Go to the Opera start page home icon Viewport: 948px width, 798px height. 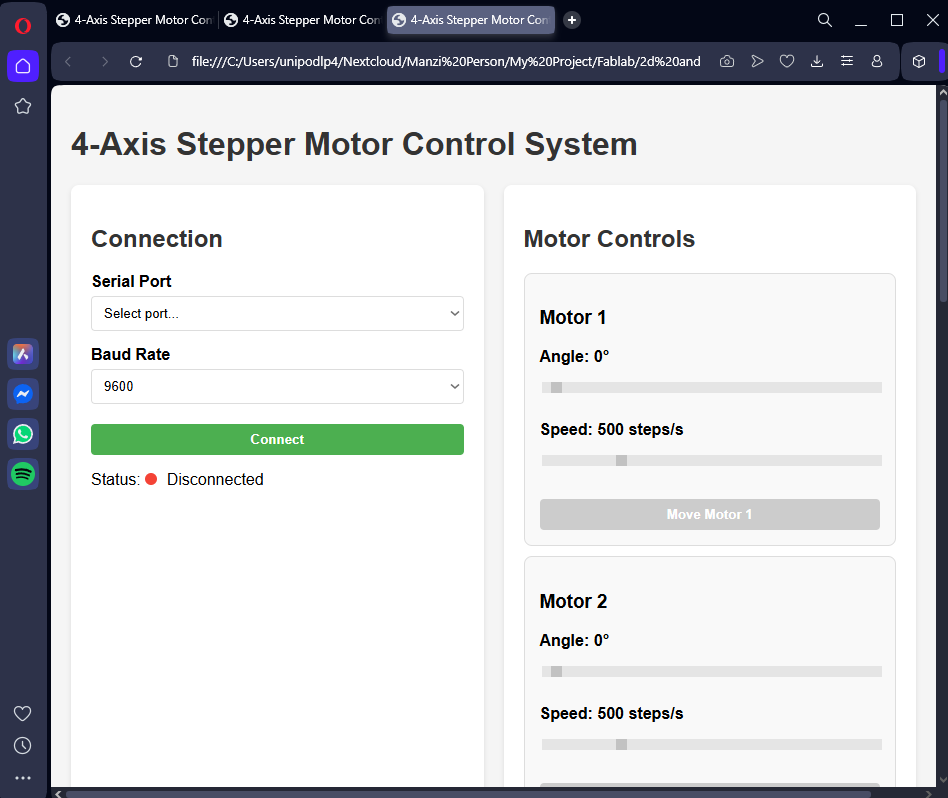coord(23,66)
